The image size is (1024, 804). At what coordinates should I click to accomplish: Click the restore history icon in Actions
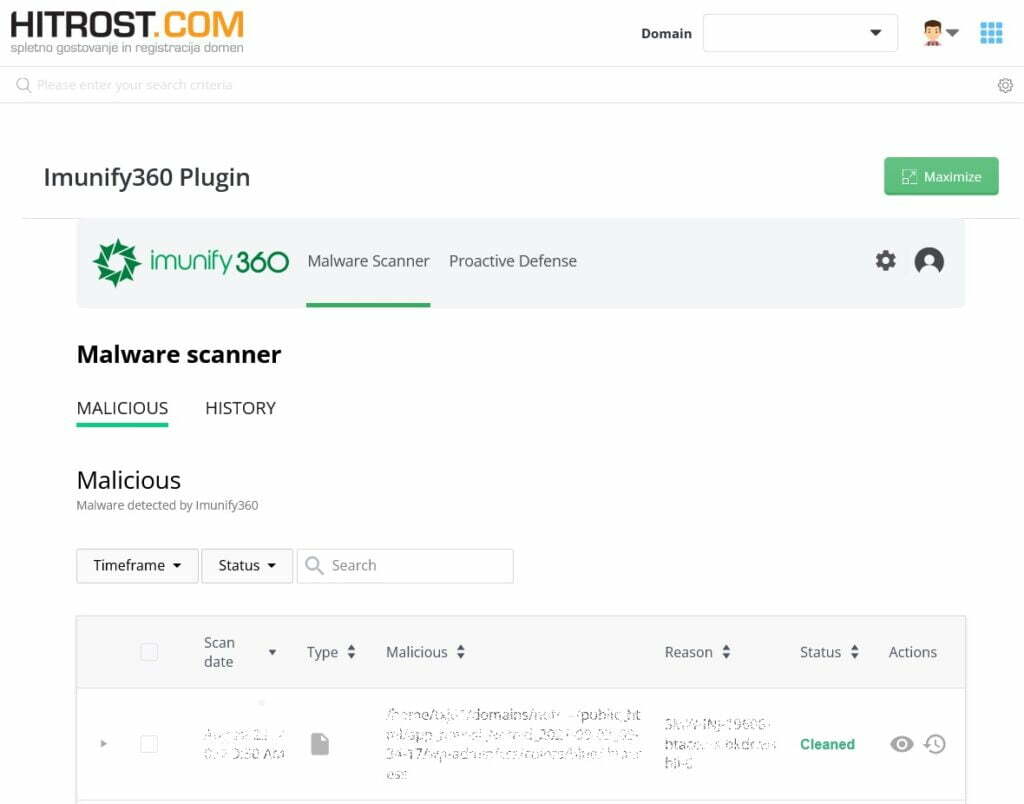tap(934, 744)
